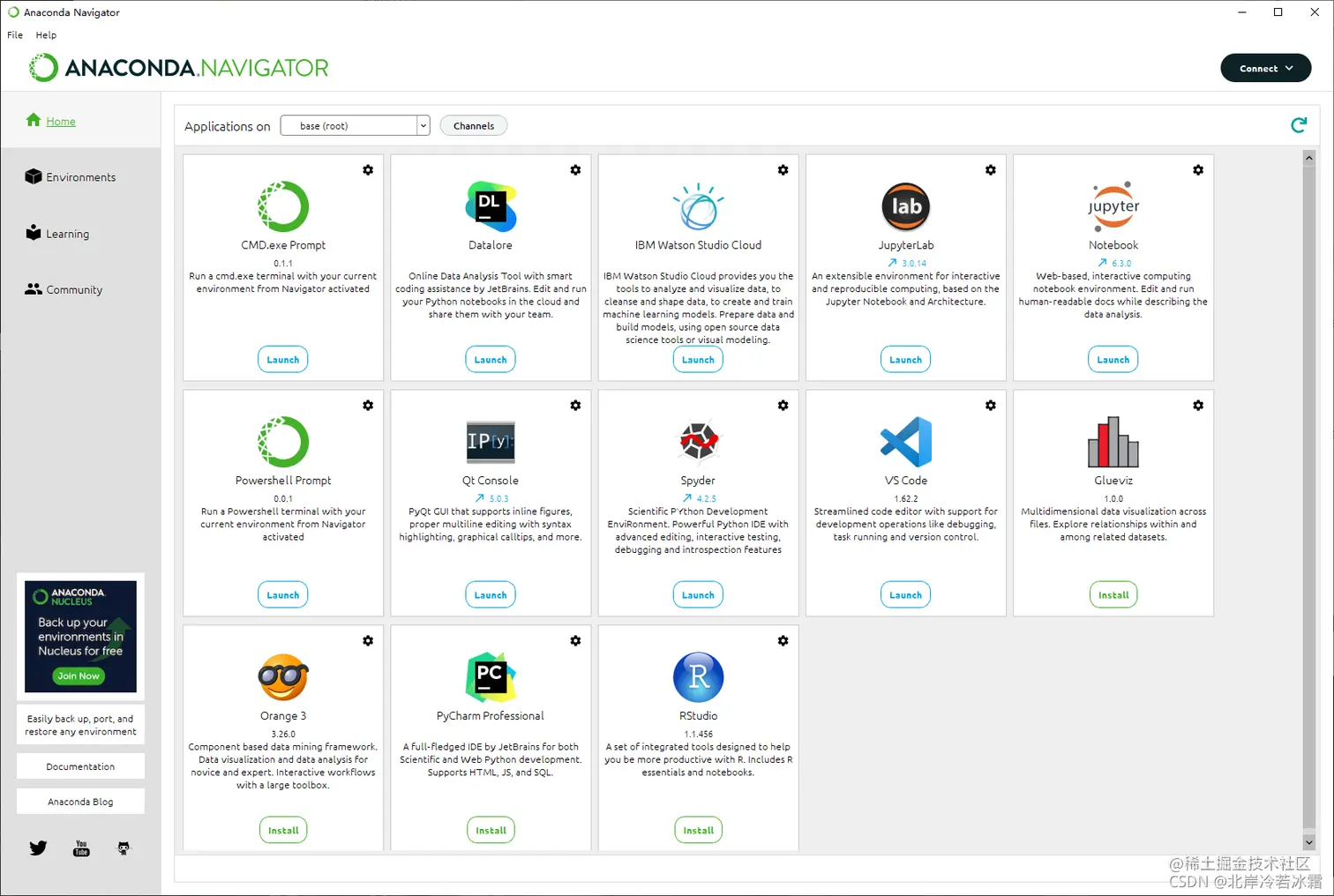Image resolution: width=1334 pixels, height=896 pixels.
Task: Launch Datalore
Action: [491, 360]
